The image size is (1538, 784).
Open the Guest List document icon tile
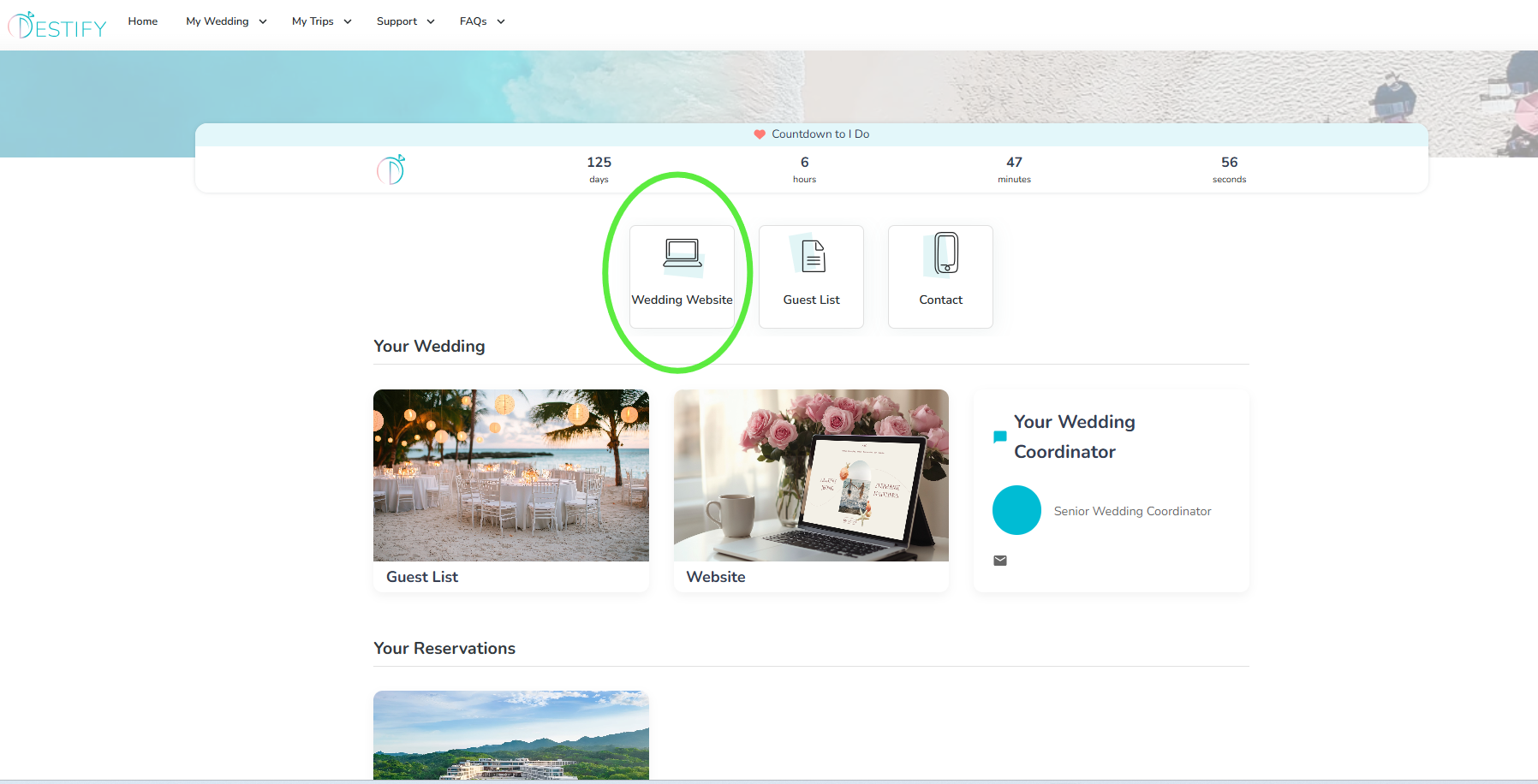[x=811, y=276]
